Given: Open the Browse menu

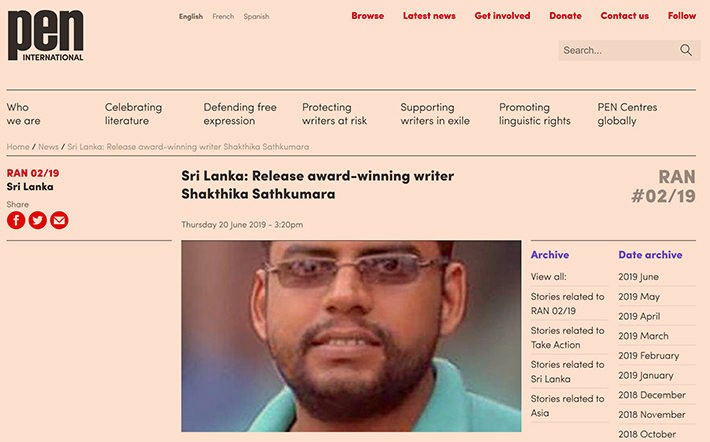Looking at the screenshot, I should [368, 16].
